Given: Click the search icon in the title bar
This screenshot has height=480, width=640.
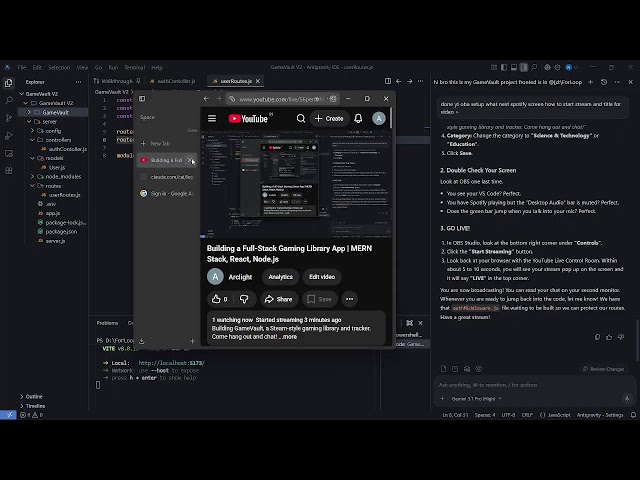Looking at the screenshot, I should [x=534, y=67].
